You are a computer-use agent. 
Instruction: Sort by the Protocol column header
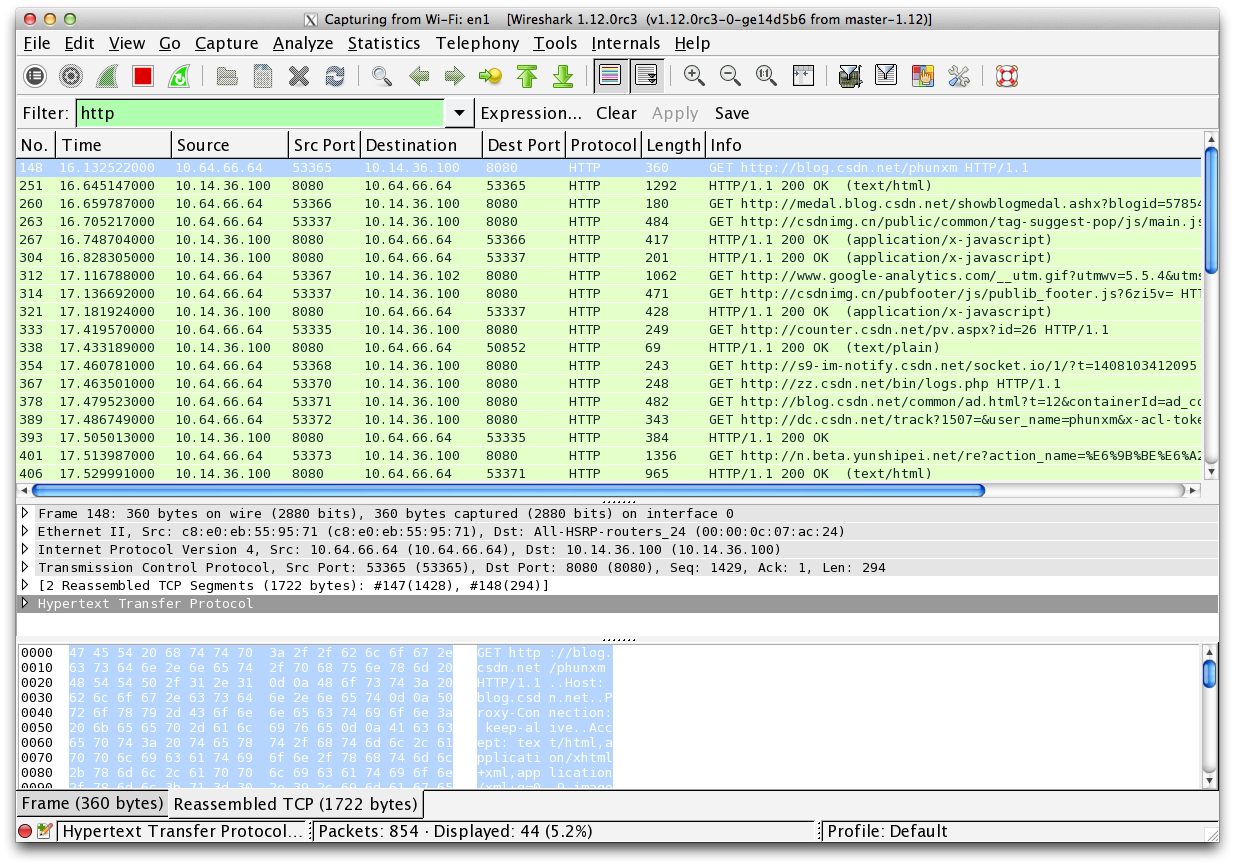(604, 145)
